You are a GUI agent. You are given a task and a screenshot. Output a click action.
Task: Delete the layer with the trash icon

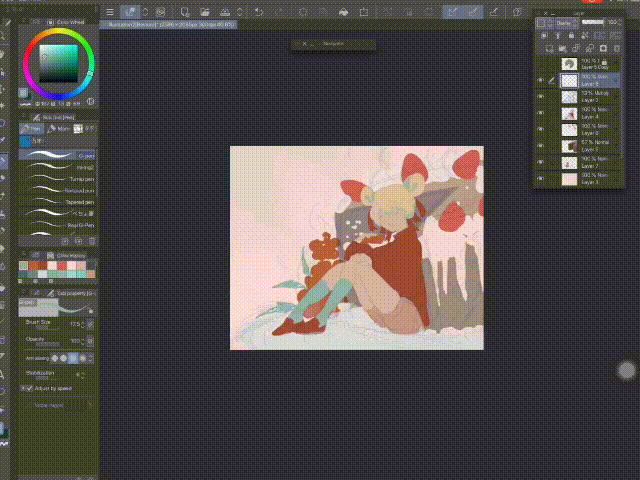tap(617, 49)
